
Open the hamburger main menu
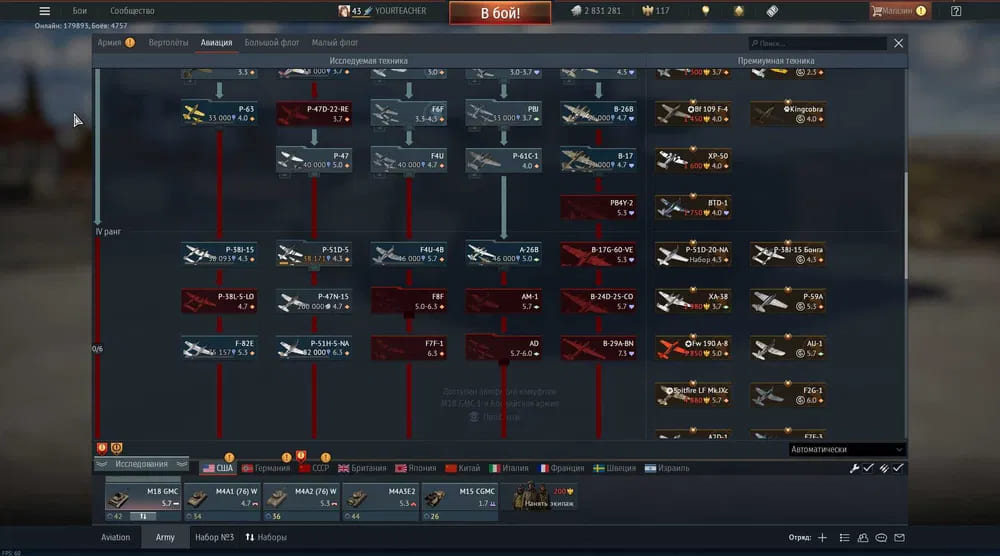[x=45, y=11]
